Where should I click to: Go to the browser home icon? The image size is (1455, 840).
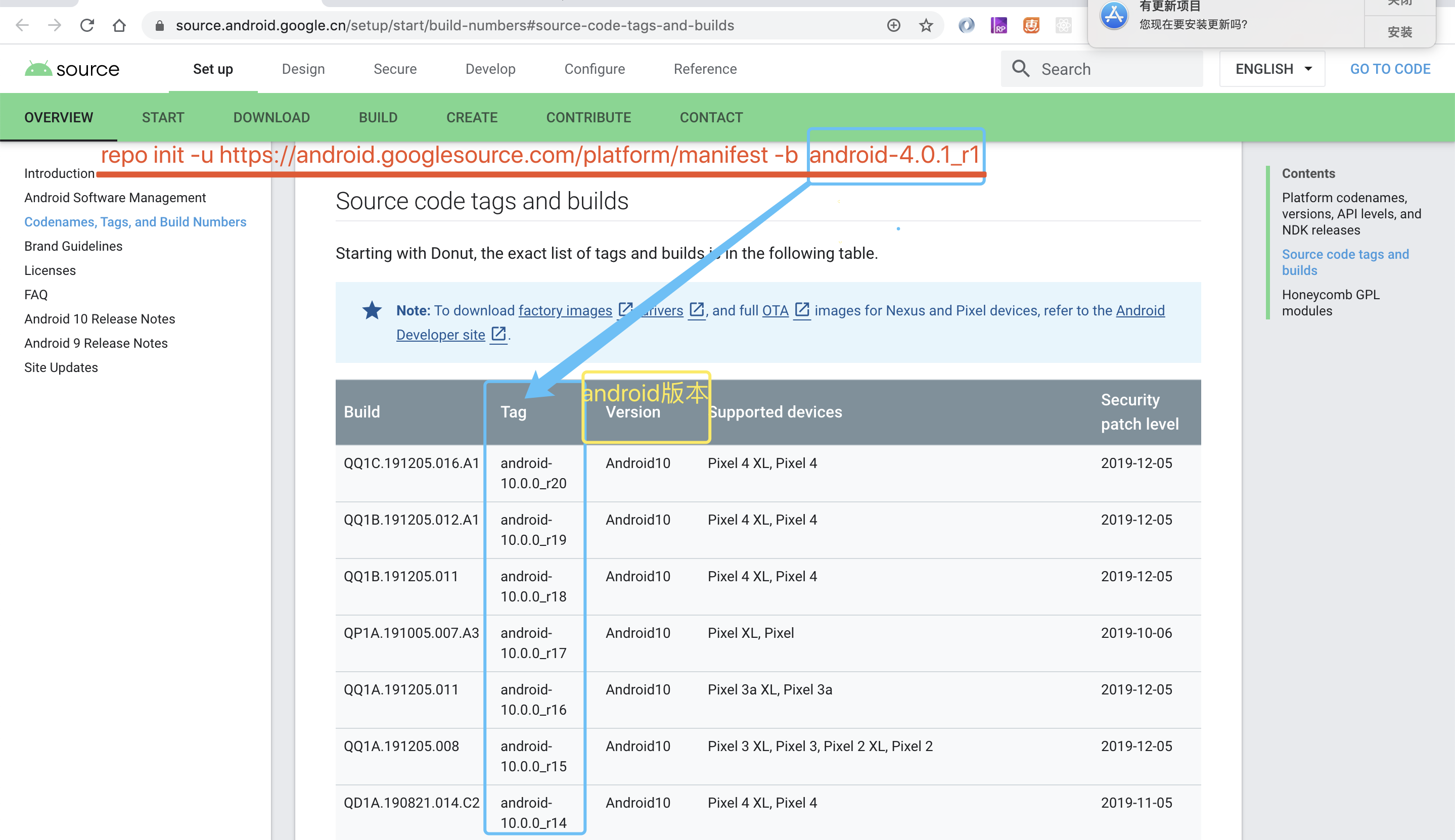119,25
